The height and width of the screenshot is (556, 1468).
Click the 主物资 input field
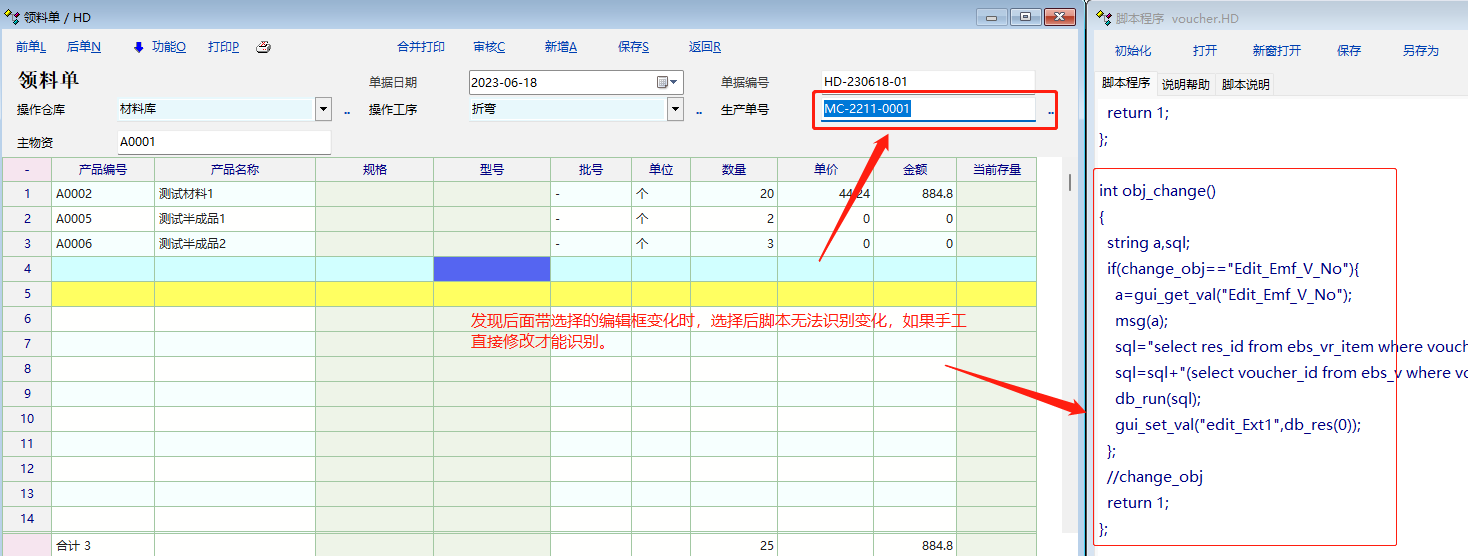coord(223,142)
